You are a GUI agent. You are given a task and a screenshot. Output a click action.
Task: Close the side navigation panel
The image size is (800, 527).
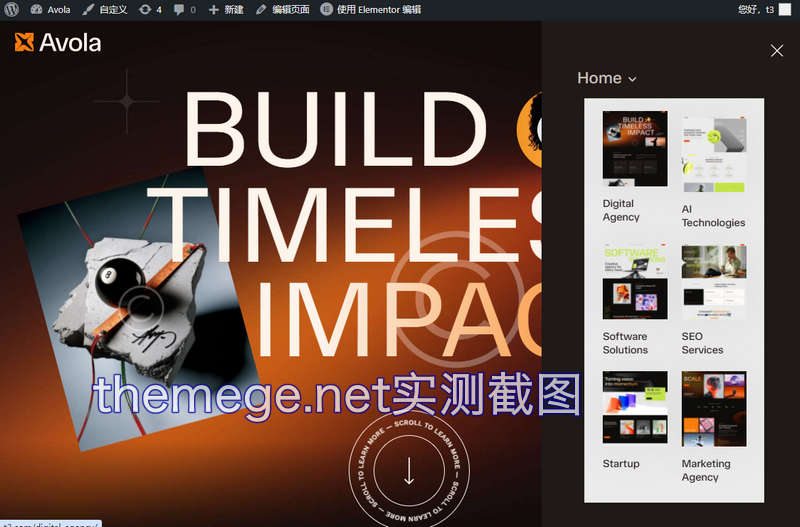777,51
